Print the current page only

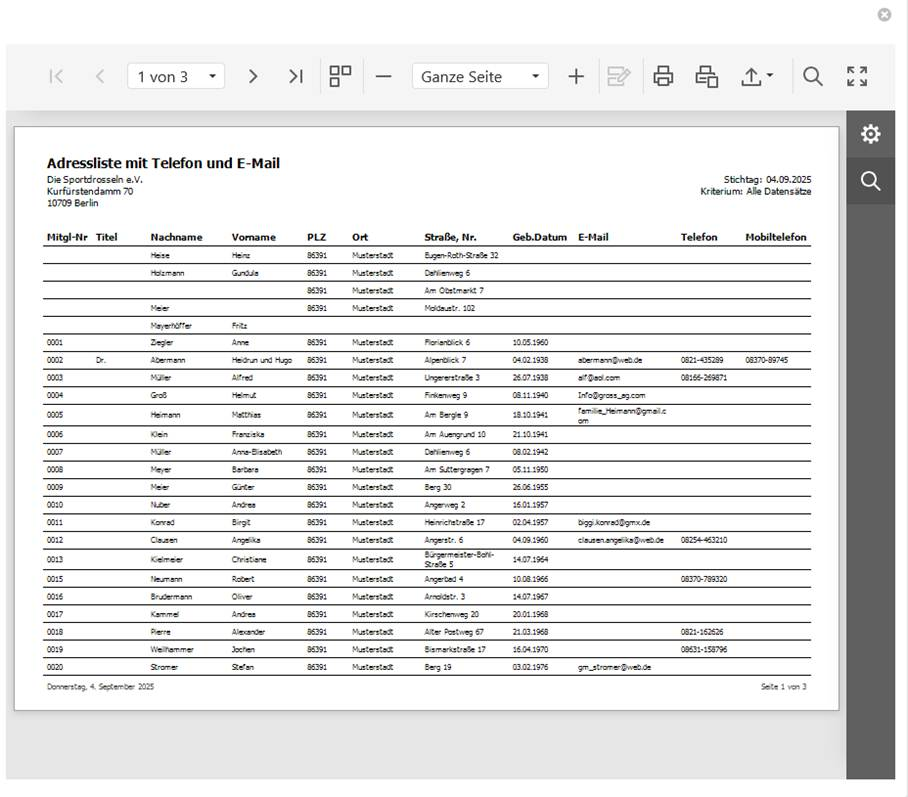click(707, 76)
